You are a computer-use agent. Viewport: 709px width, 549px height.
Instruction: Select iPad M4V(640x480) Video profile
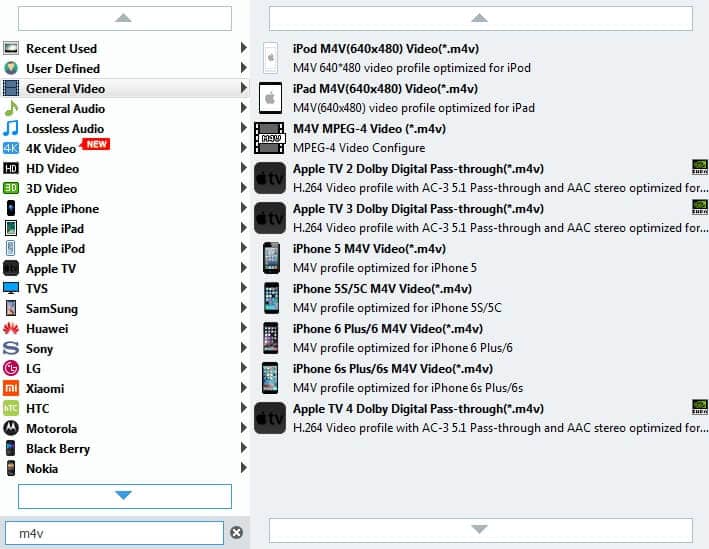click(481, 98)
